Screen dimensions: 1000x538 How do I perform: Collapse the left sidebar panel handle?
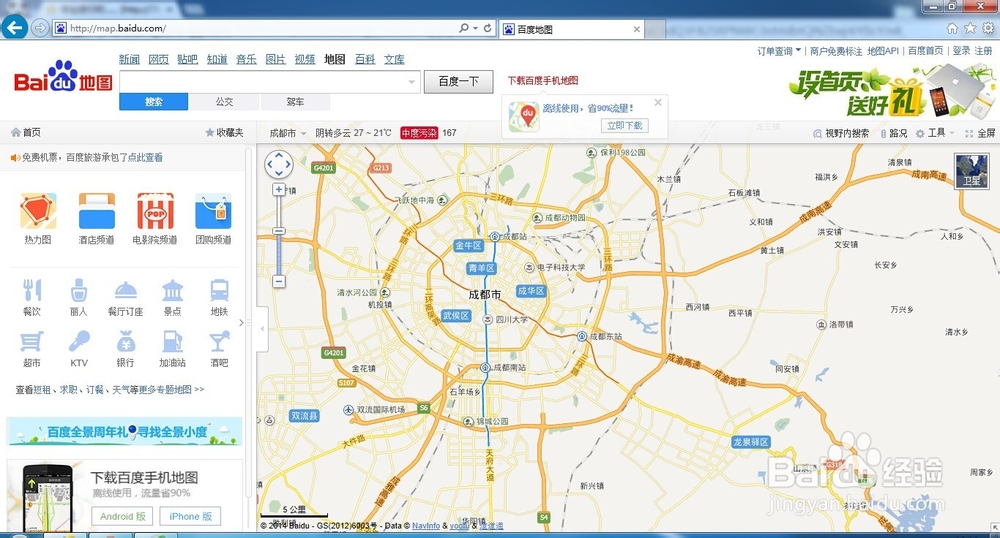(x=262, y=329)
